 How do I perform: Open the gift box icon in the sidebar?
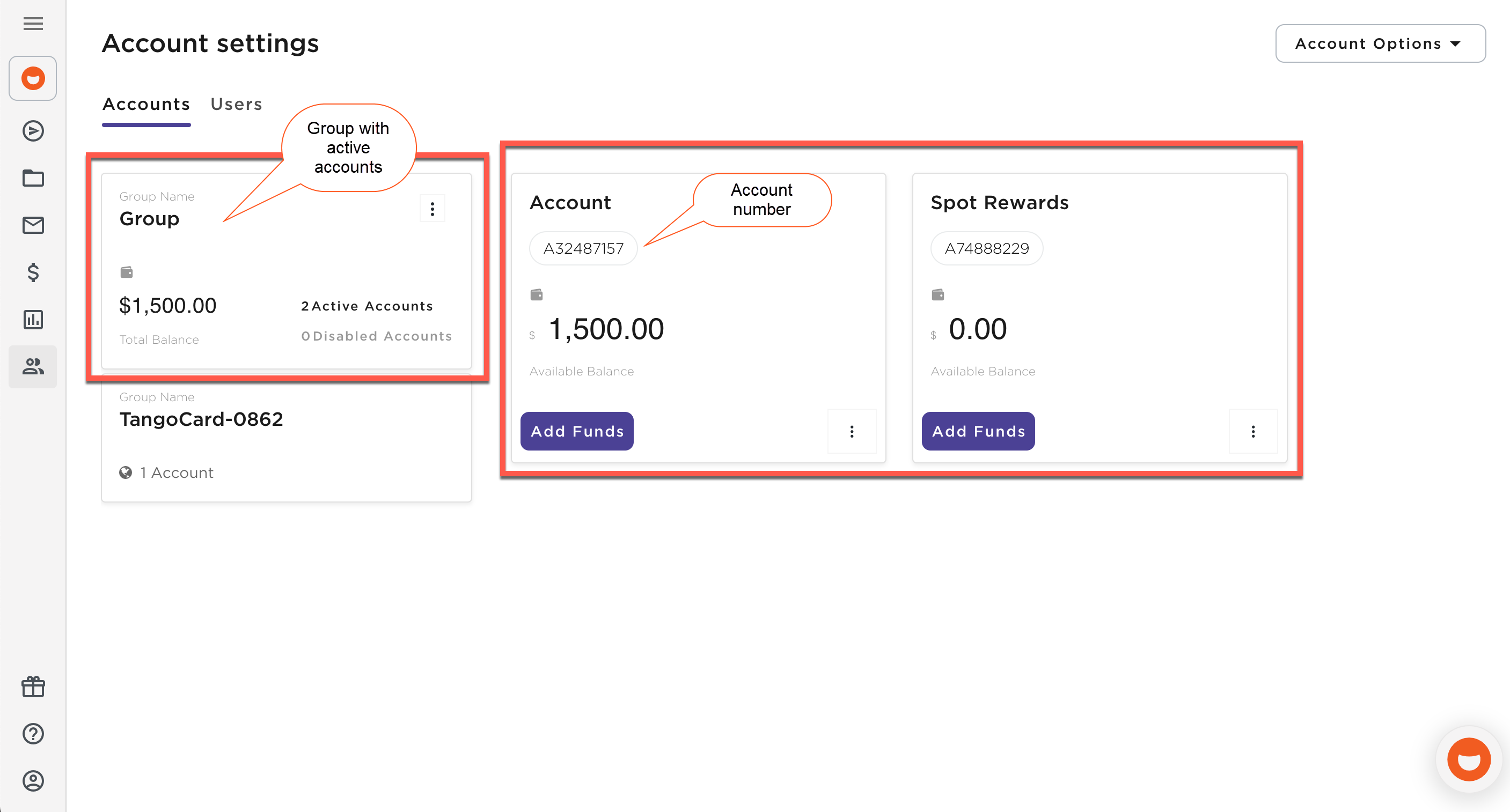33,686
